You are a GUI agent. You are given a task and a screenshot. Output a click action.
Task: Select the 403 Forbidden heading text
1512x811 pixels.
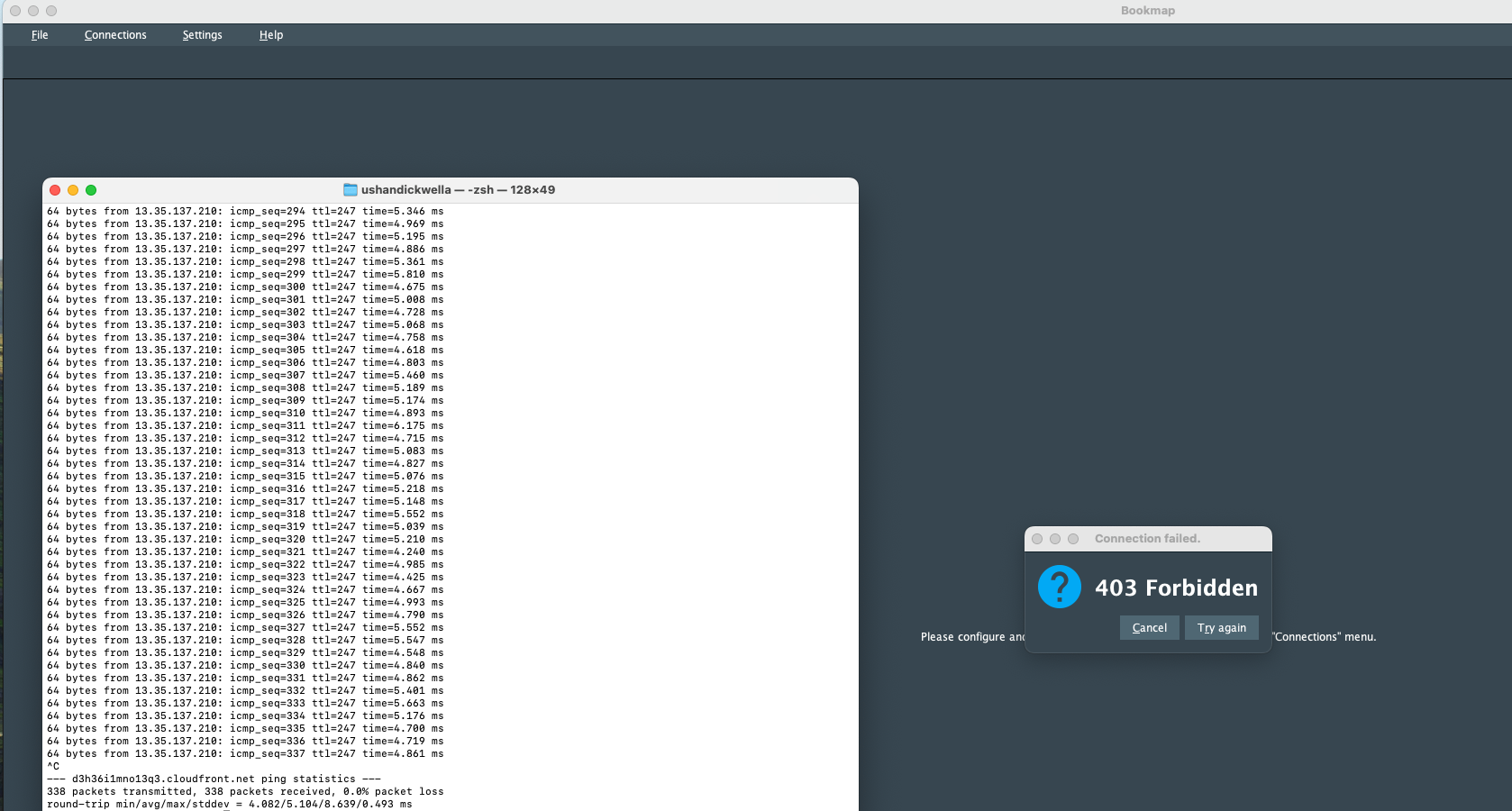tap(1176, 588)
